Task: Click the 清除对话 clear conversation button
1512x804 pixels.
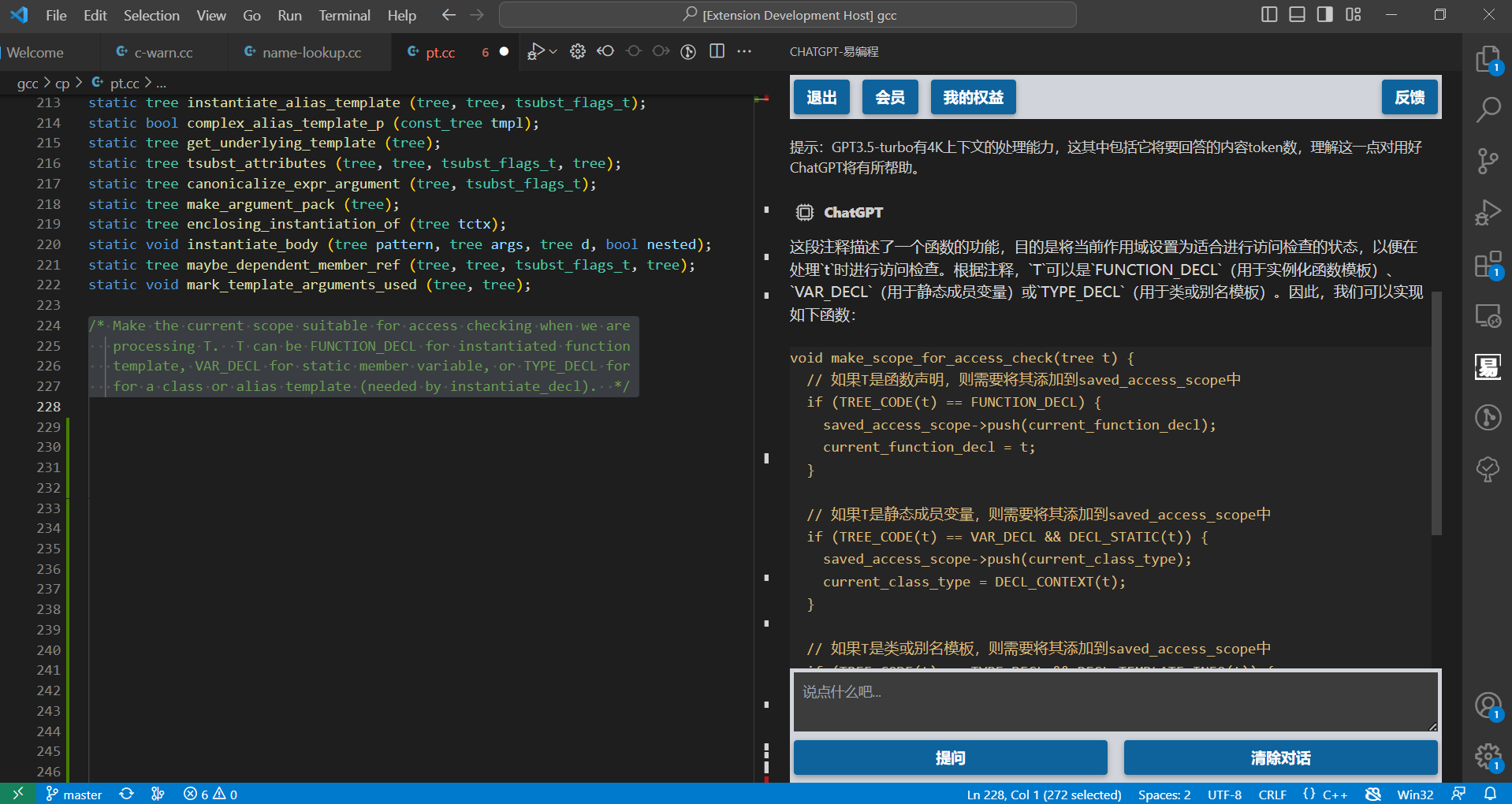Action: [x=1281, y=757]
